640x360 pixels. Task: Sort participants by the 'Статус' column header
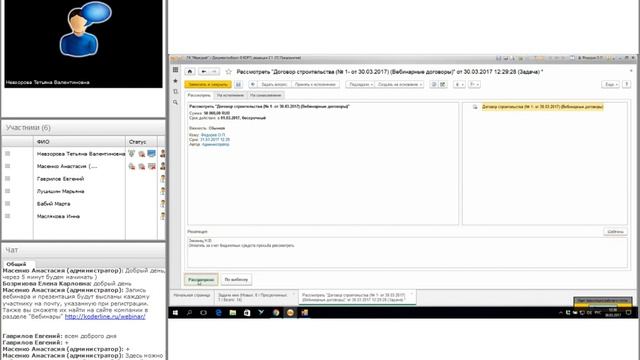[x=141, y=142]
